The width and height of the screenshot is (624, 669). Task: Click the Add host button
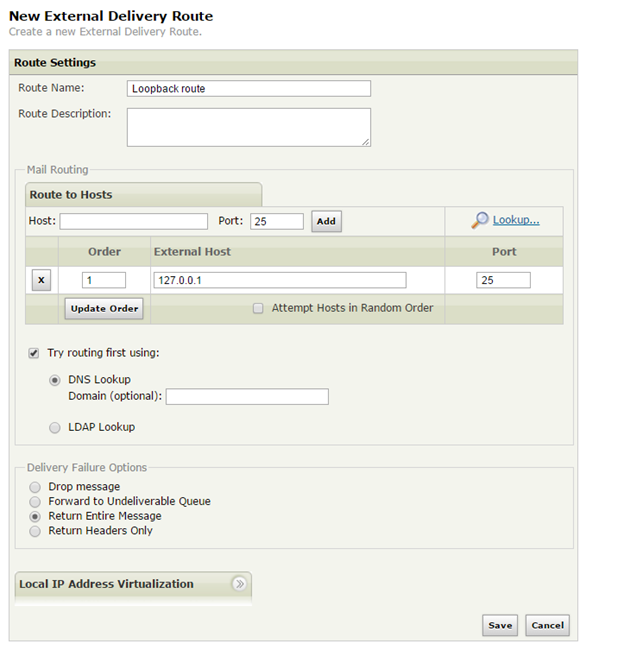[326, 221]
